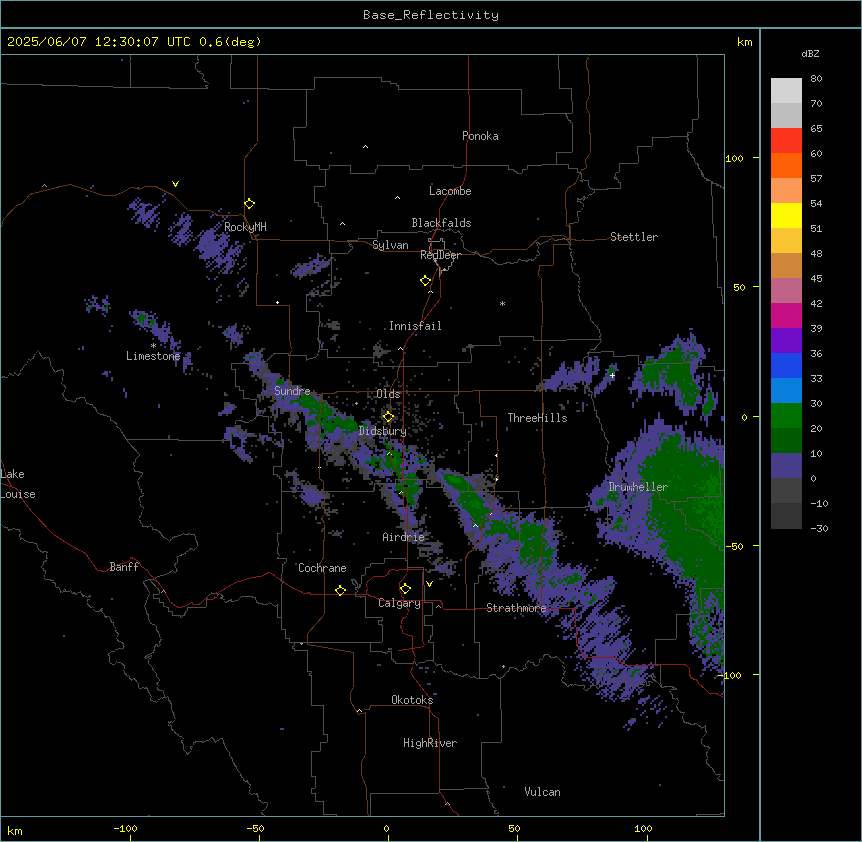
Task: Pick the green 20-30 dBZ legend swatch
Action: pyautogui.click(x=786, y=416)
